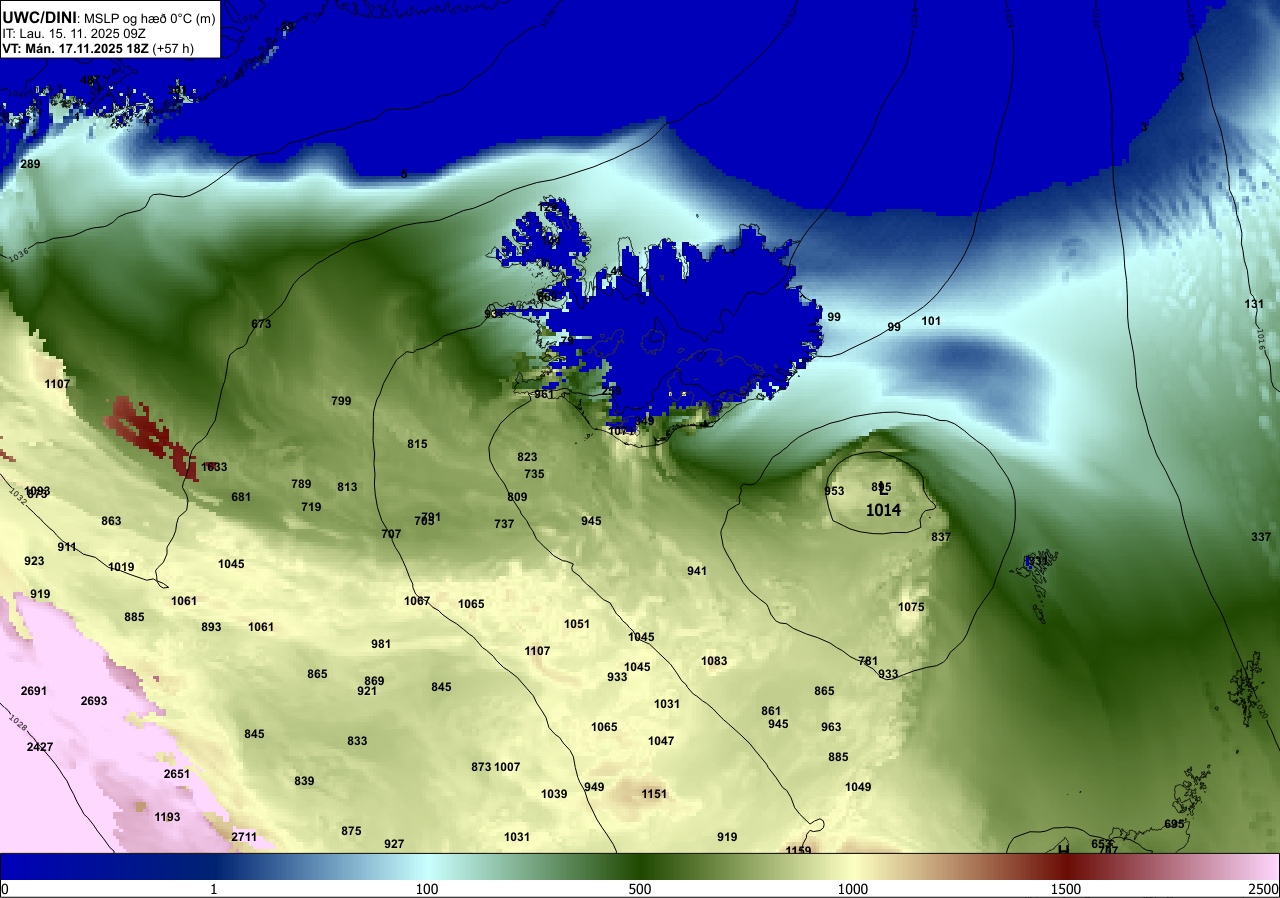Click the height value '2427'
This screenshot has width=1280, height=898.
point(40,747)
